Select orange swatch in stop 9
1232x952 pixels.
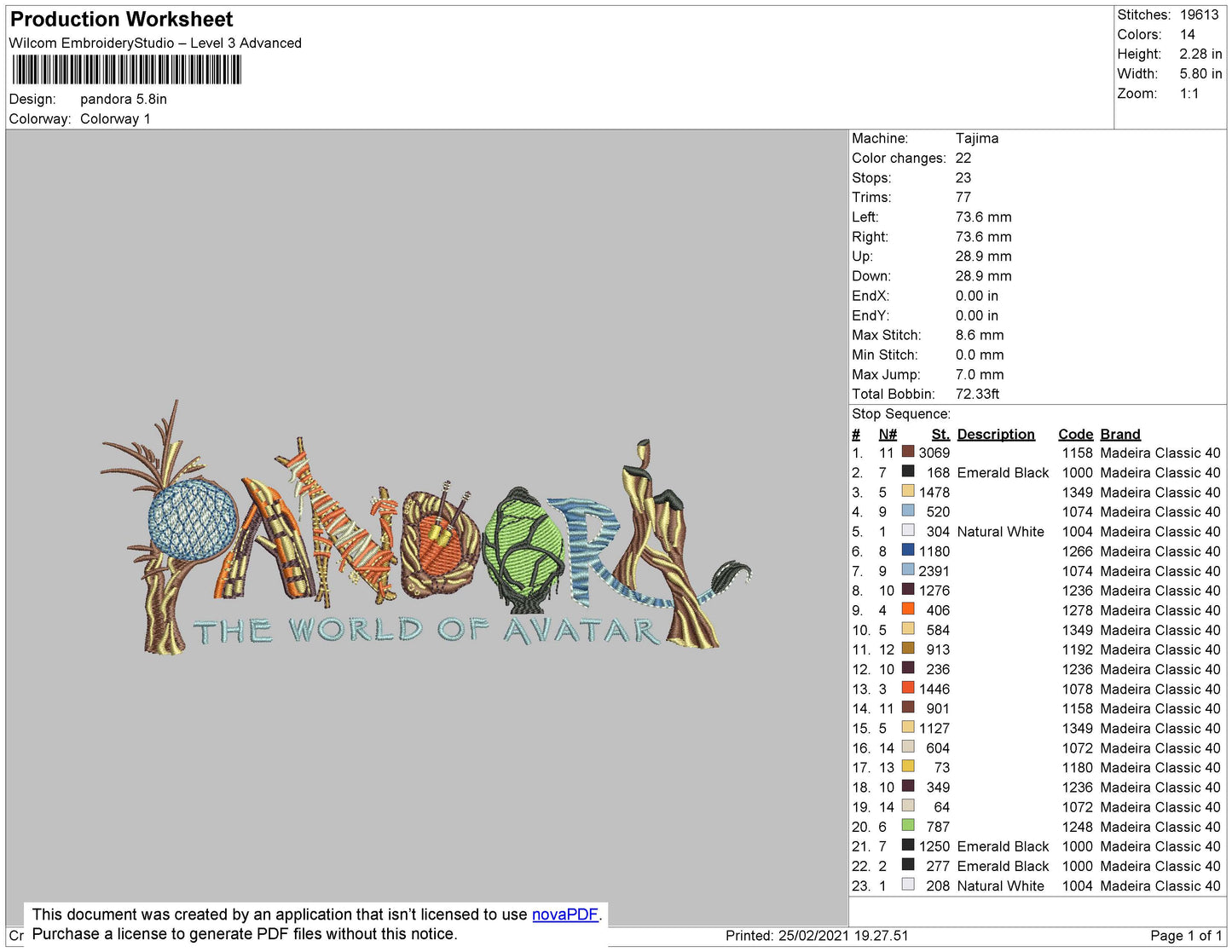click(908, 609)
